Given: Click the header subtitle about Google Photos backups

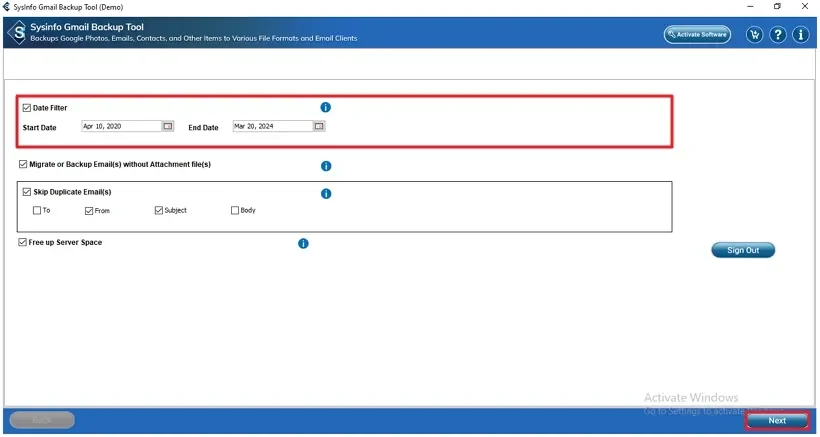Looking at the screenshot, I should 193,38.
